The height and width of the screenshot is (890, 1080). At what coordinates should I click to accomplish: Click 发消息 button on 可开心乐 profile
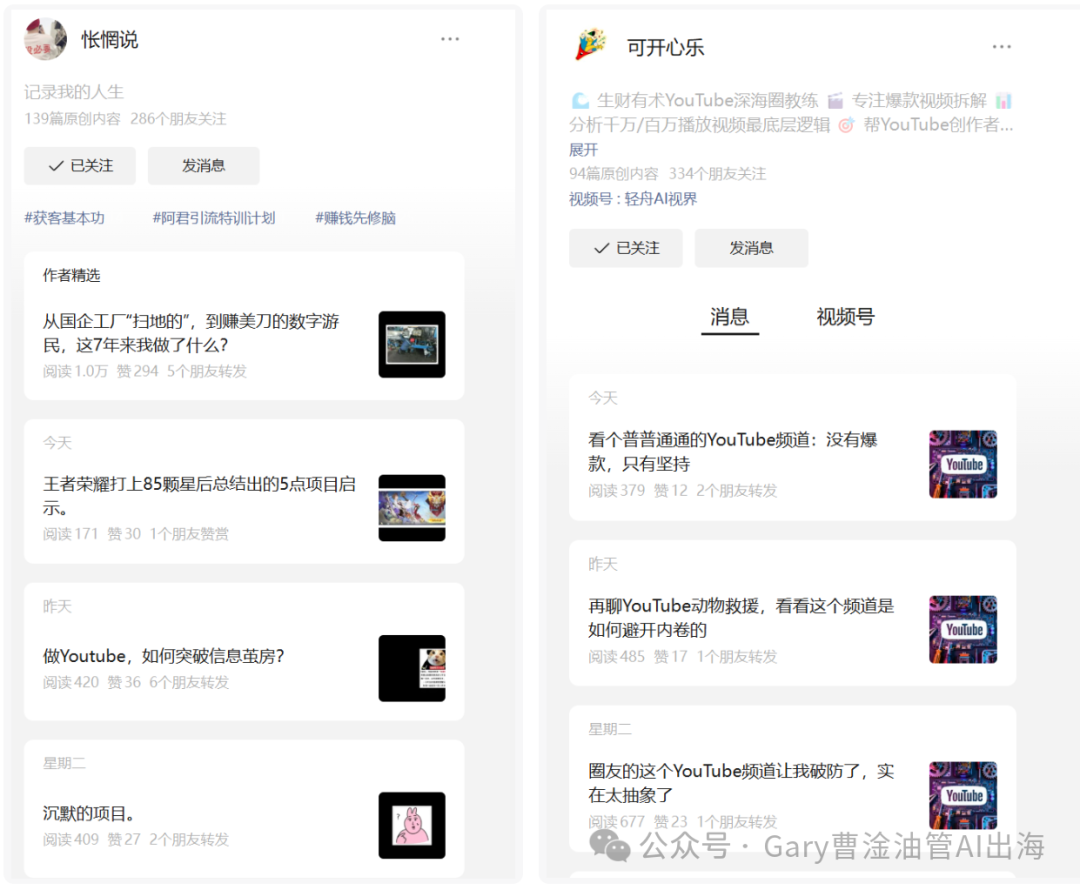click(751, 248)
